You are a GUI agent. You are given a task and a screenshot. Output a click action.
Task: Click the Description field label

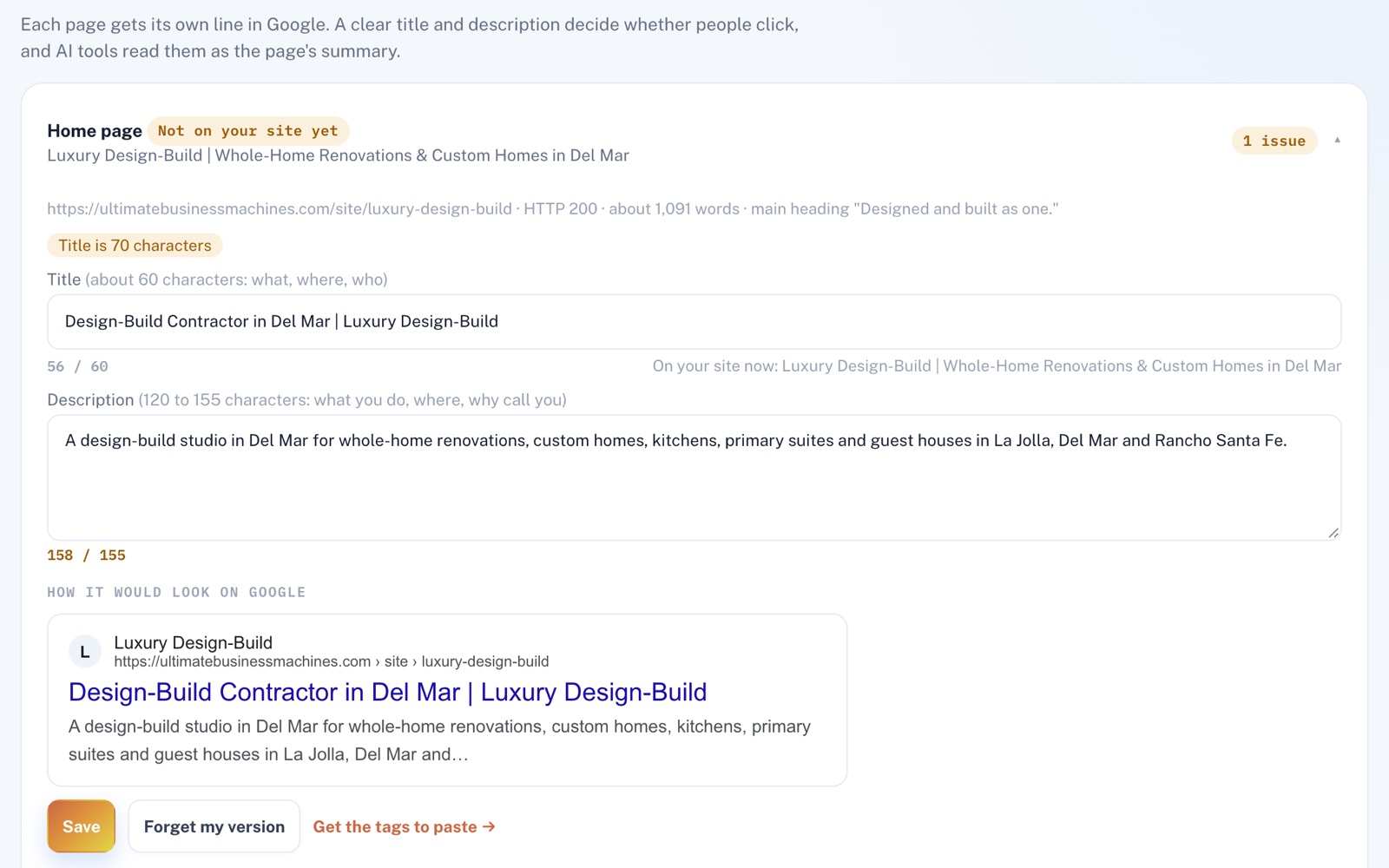pyautogui.click(x=306, y=400)
